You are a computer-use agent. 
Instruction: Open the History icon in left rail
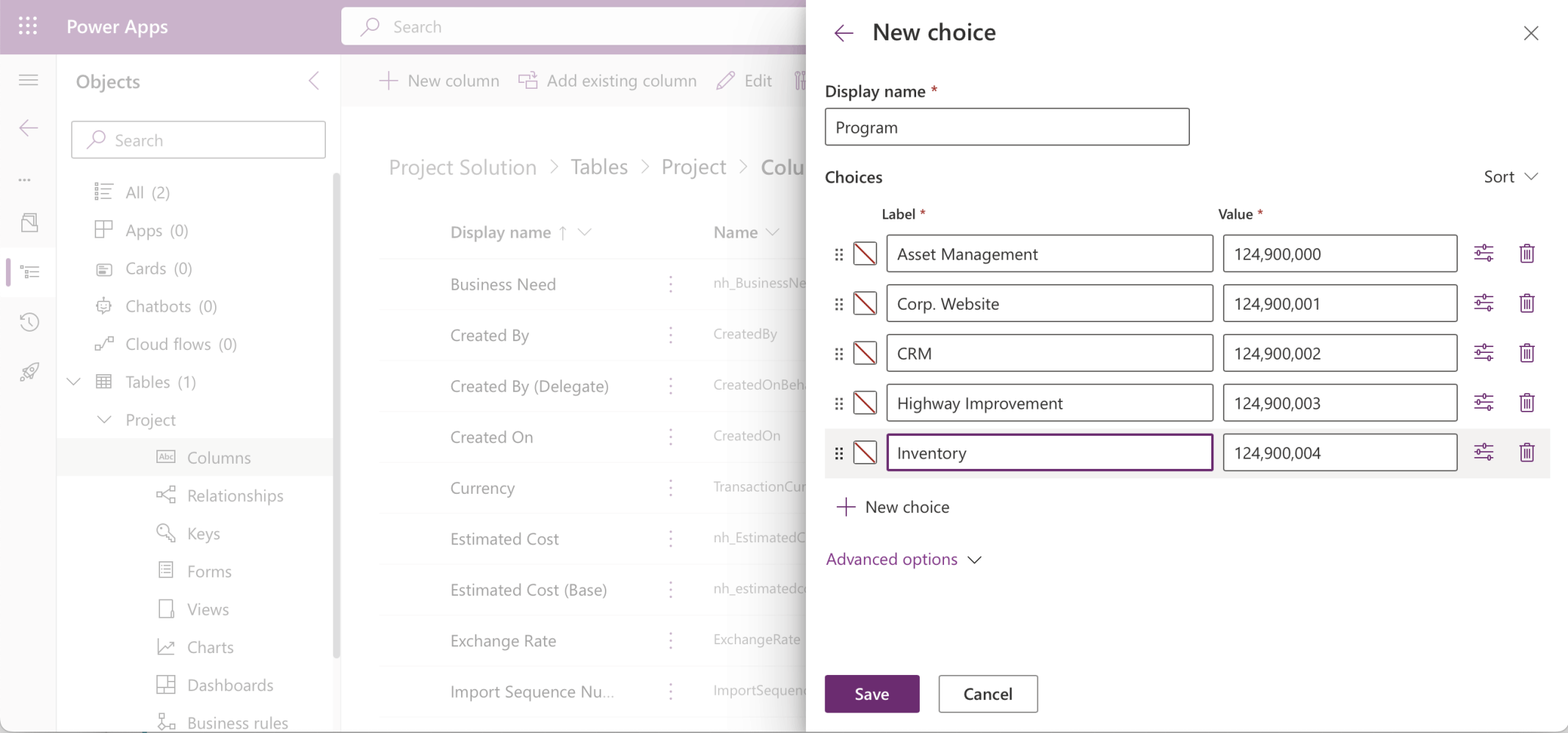point(29,321)
